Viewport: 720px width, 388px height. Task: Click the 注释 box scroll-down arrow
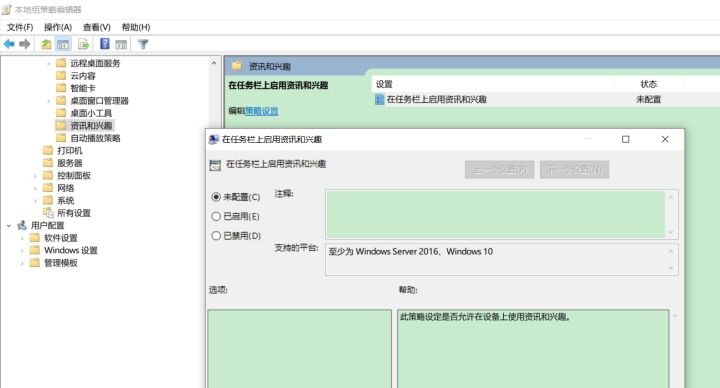tap(671, 232)
